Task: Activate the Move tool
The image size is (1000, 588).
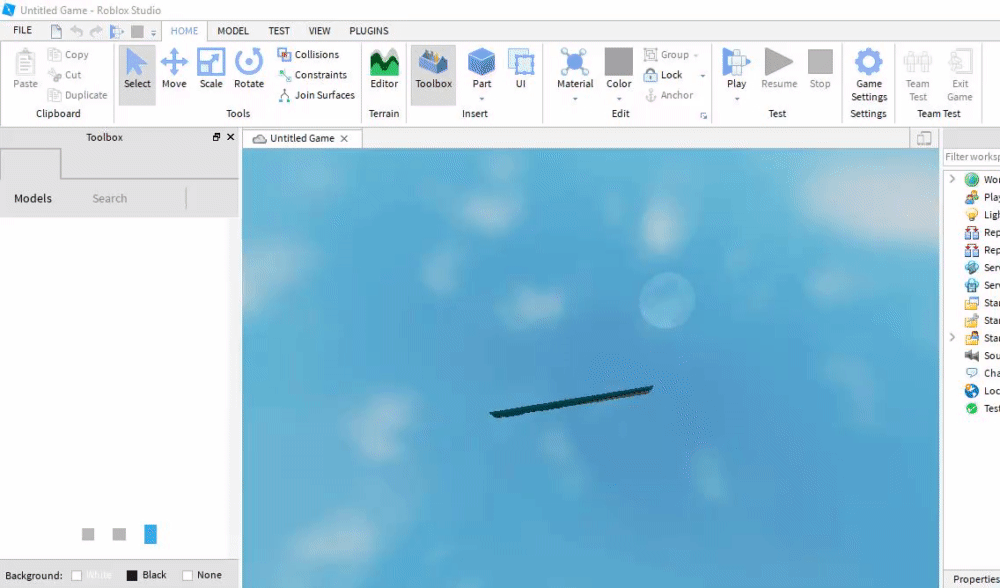Action: [x=173, y=68]
